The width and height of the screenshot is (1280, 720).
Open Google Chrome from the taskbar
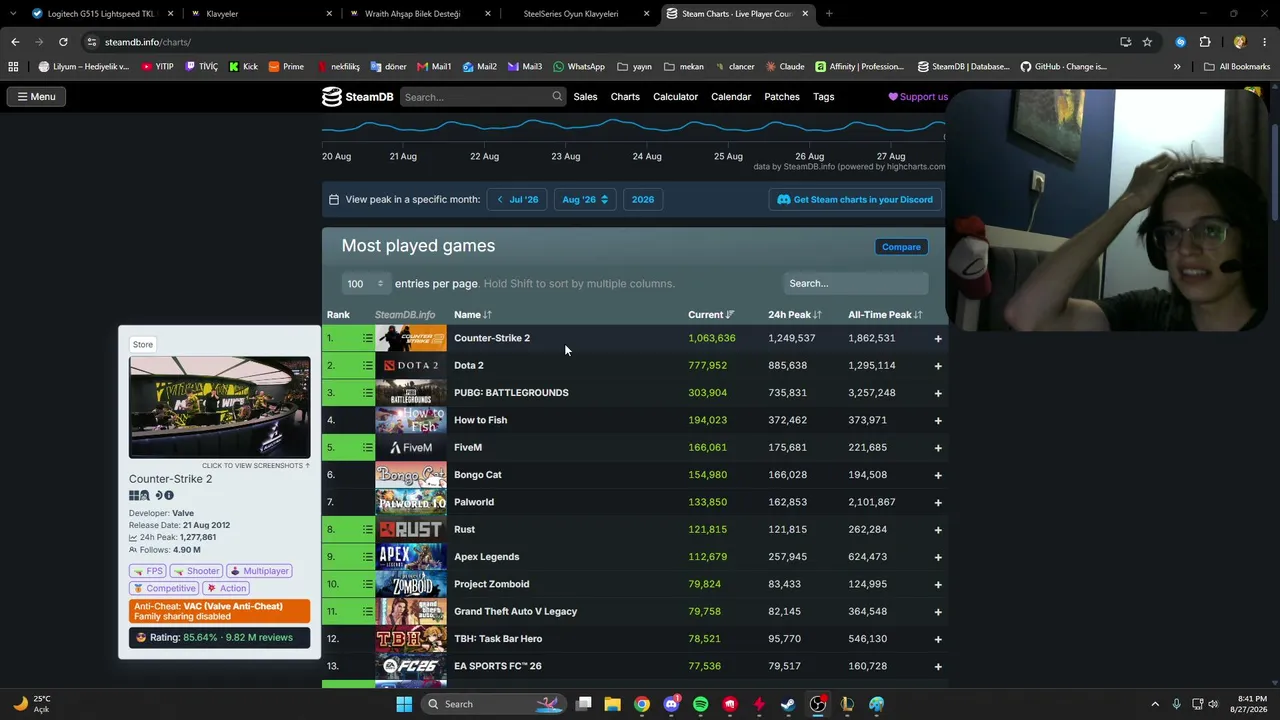(x=642, y=704)
